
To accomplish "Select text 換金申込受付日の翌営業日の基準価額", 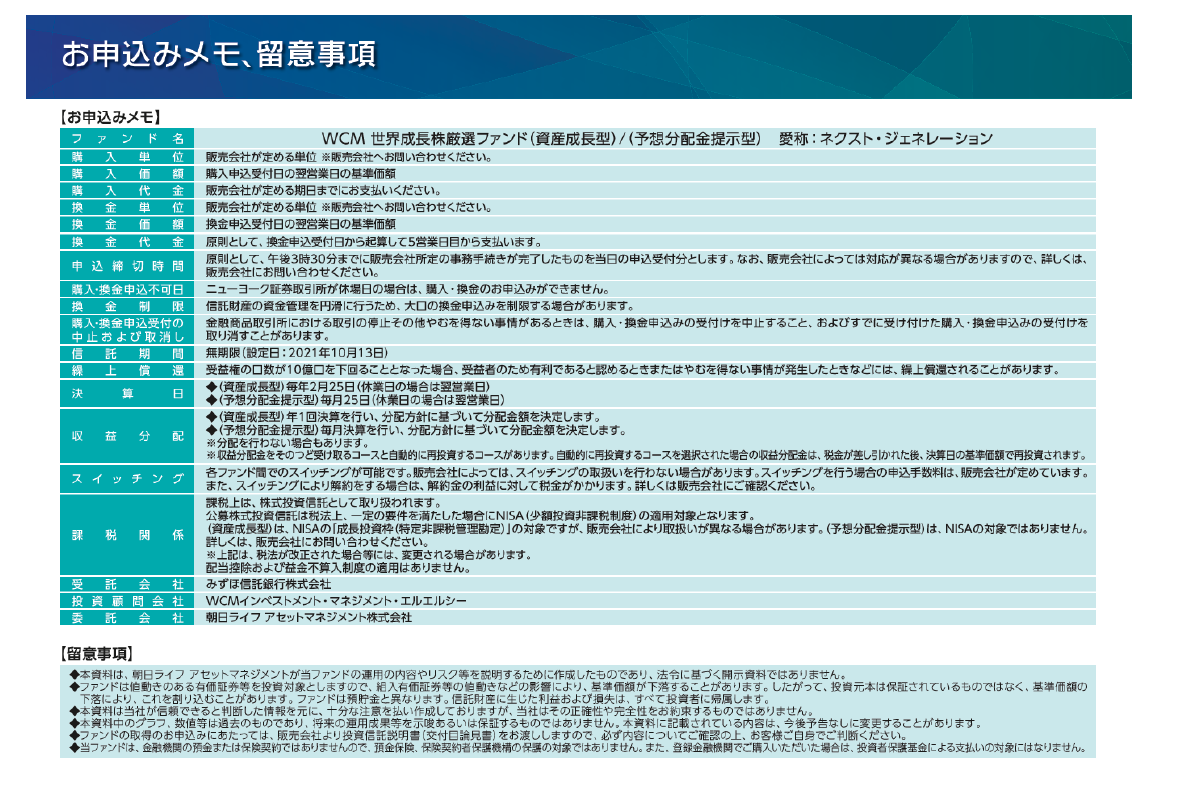I will tap(301, 224).
